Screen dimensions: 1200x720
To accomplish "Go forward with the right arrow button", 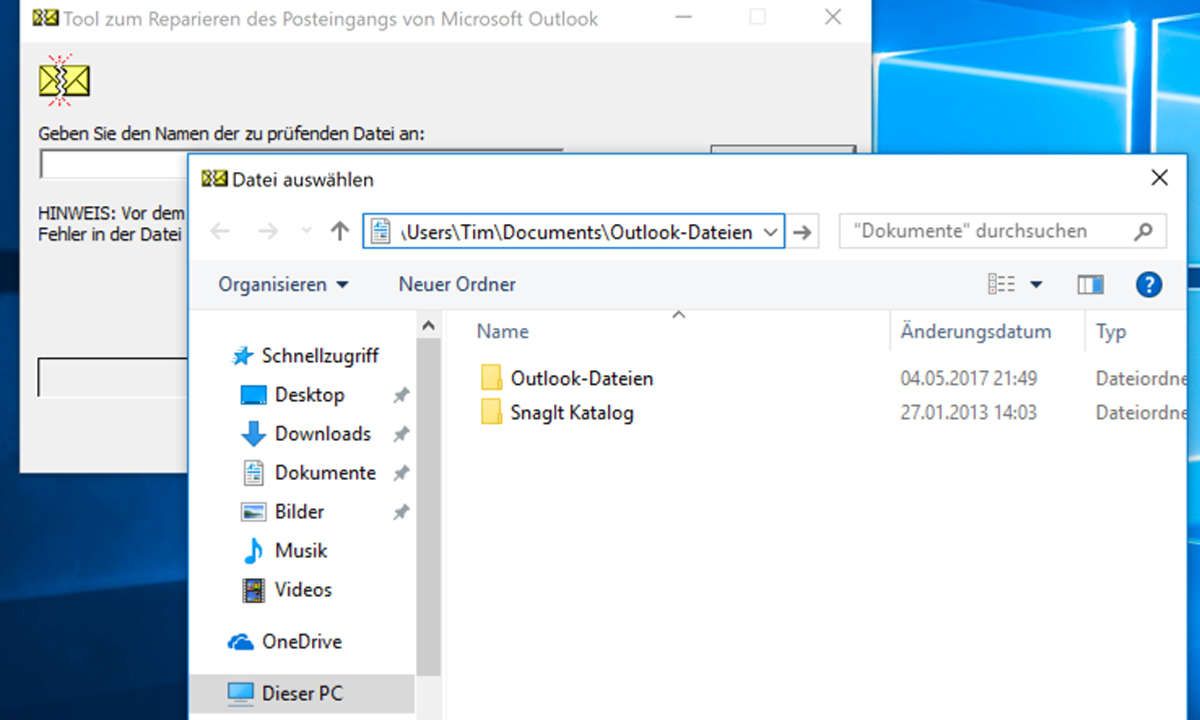I will [267, 232].
